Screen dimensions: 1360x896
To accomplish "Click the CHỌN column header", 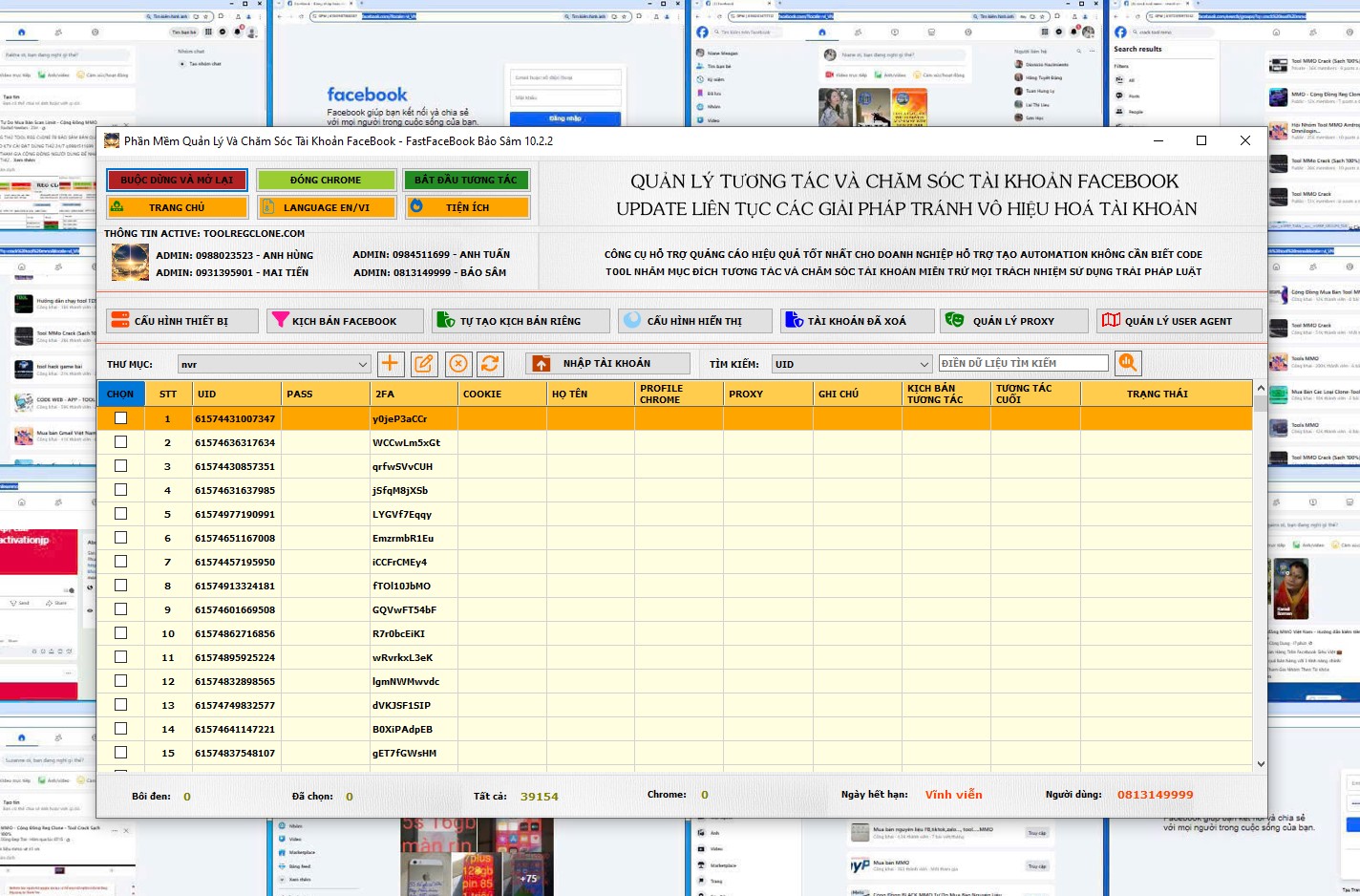I will [x=120, y=394].
